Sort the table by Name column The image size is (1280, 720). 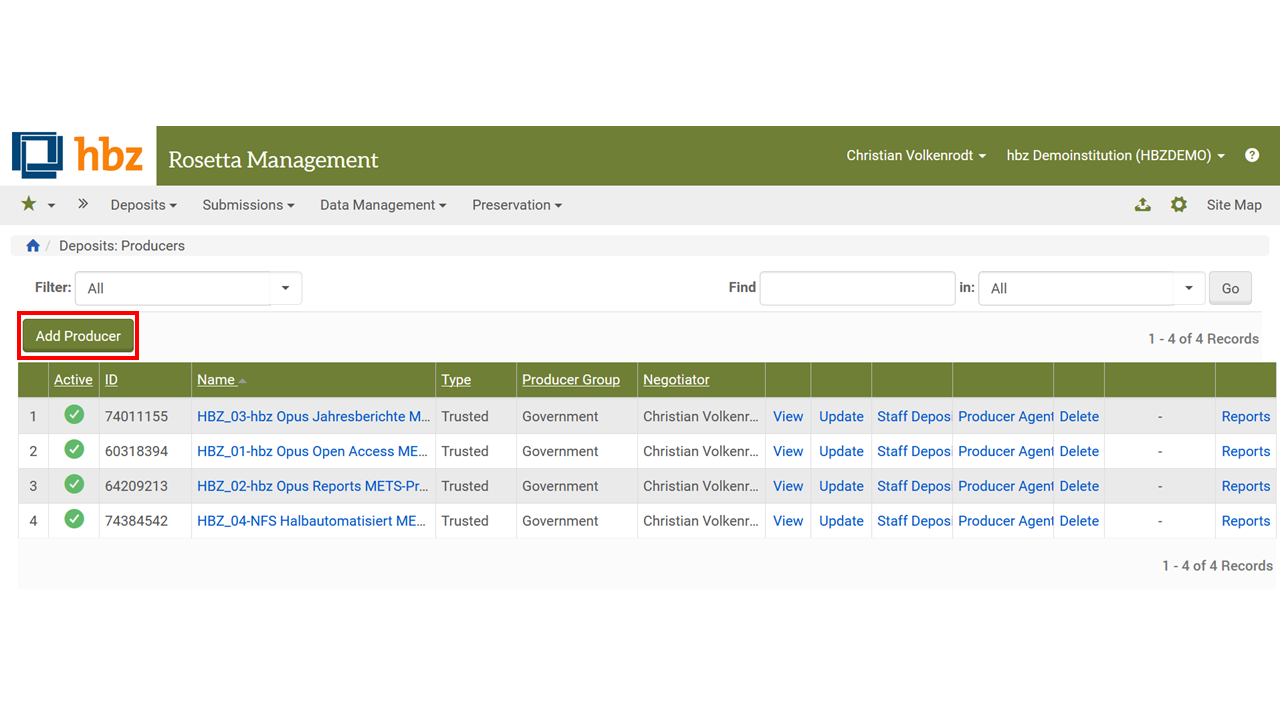click(216, 380)
